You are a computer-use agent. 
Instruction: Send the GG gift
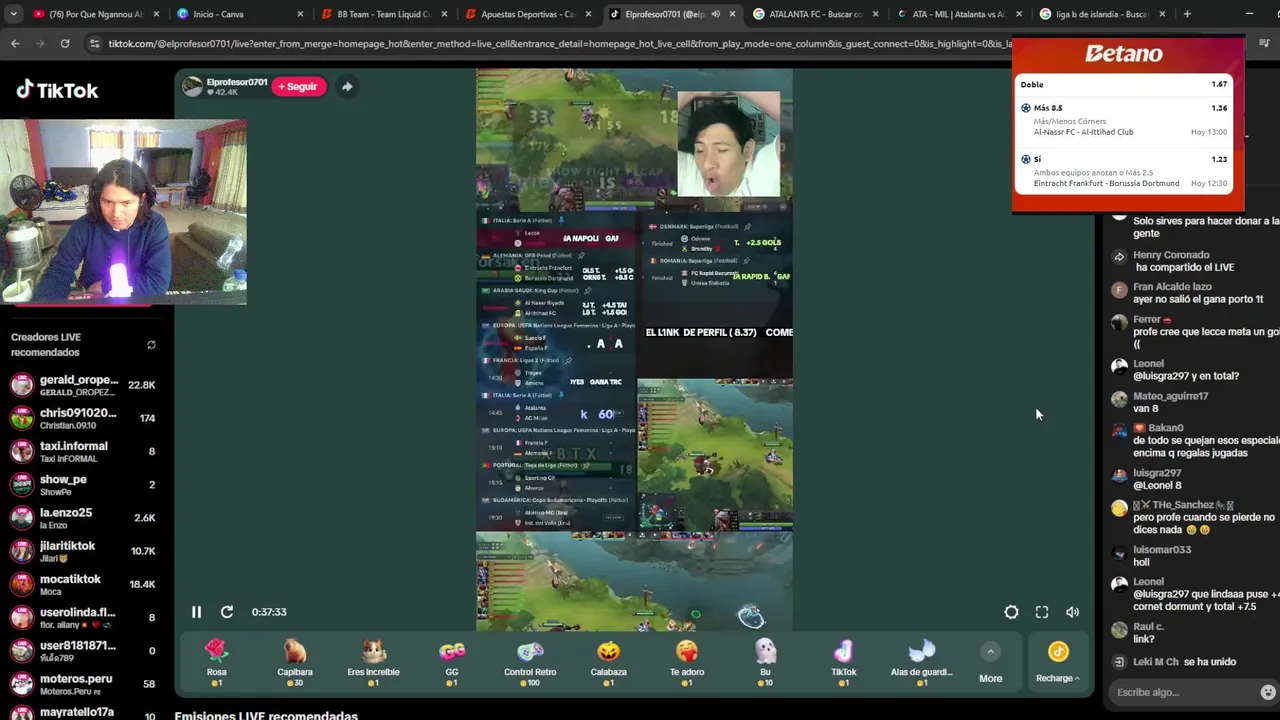pos(452,662)
